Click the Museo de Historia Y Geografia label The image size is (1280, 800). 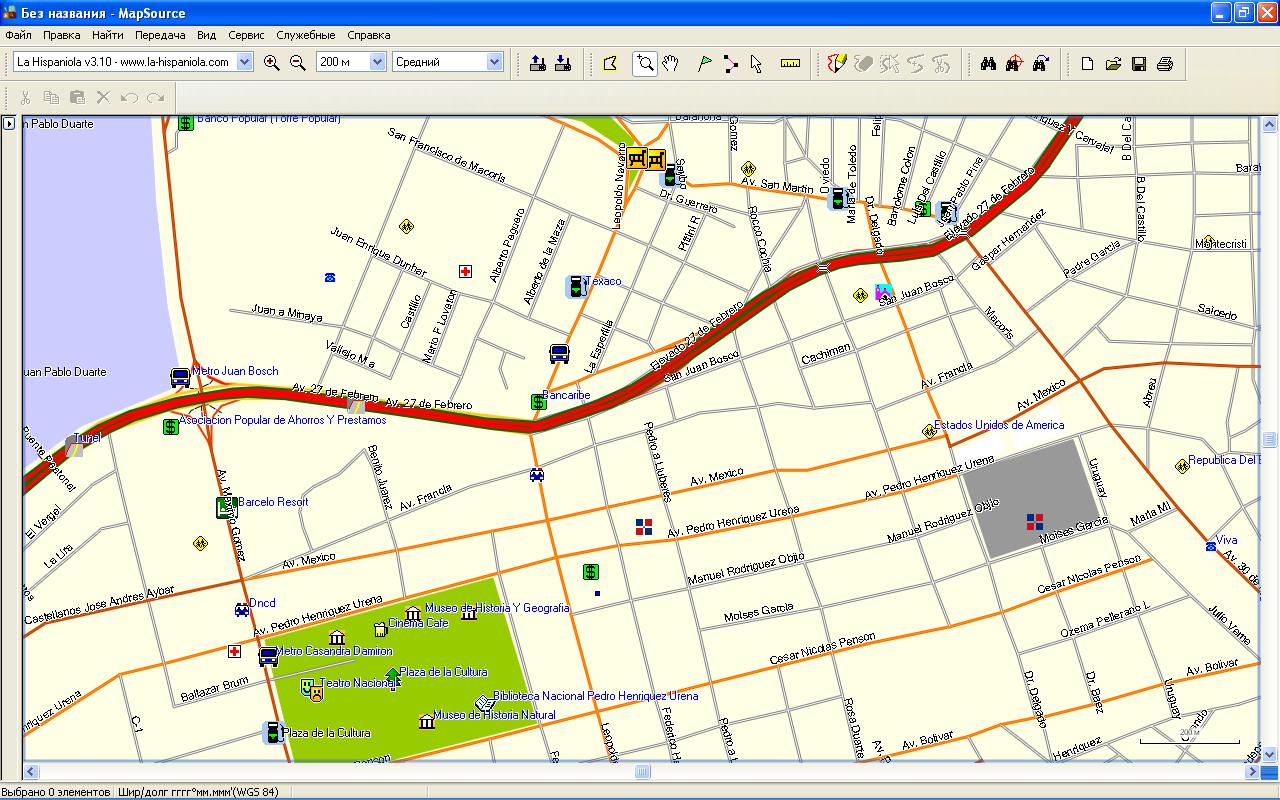point(497,608)
